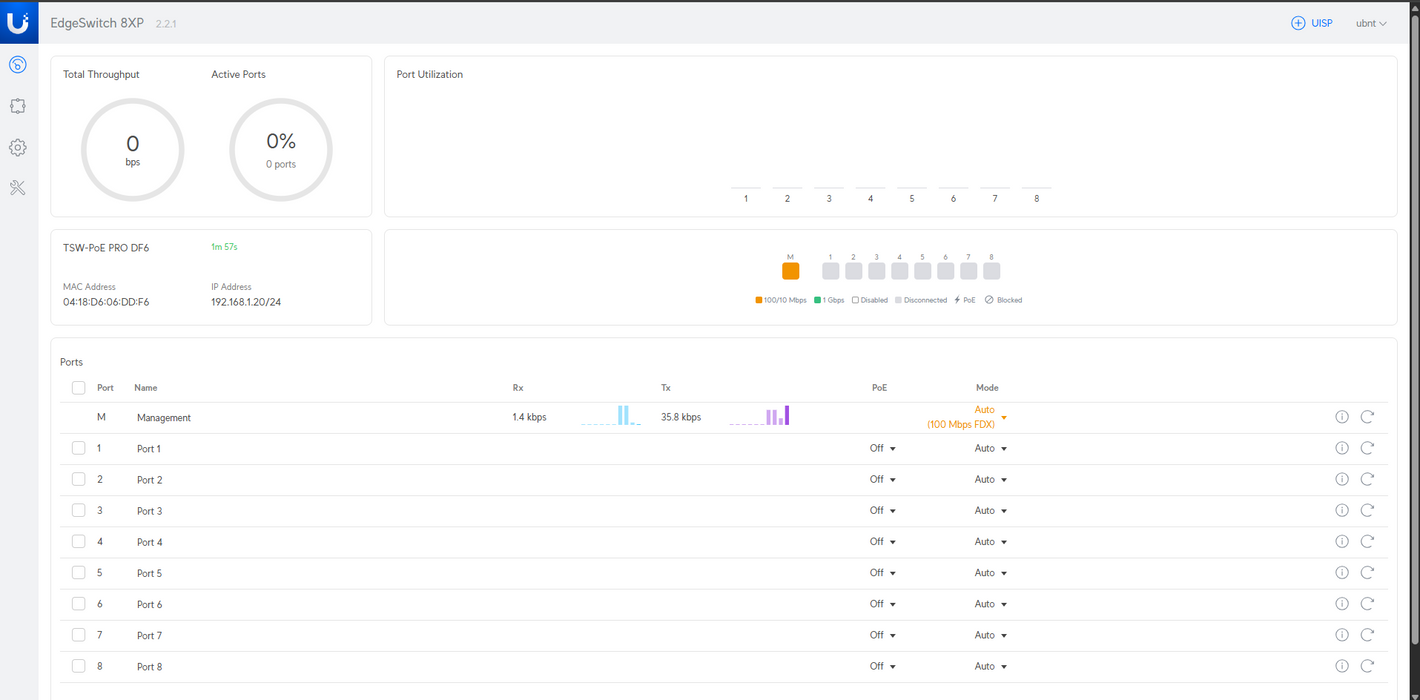Viewport: 1420px width, 700px height.
Task: Show info for Port 6
Action: click(1342, 604)
